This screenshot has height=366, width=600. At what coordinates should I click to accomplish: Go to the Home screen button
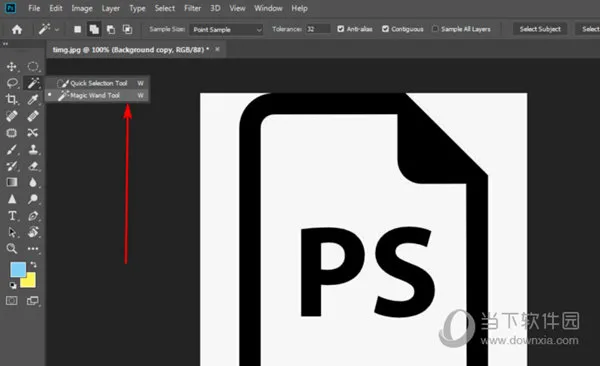tap(17, 29)
